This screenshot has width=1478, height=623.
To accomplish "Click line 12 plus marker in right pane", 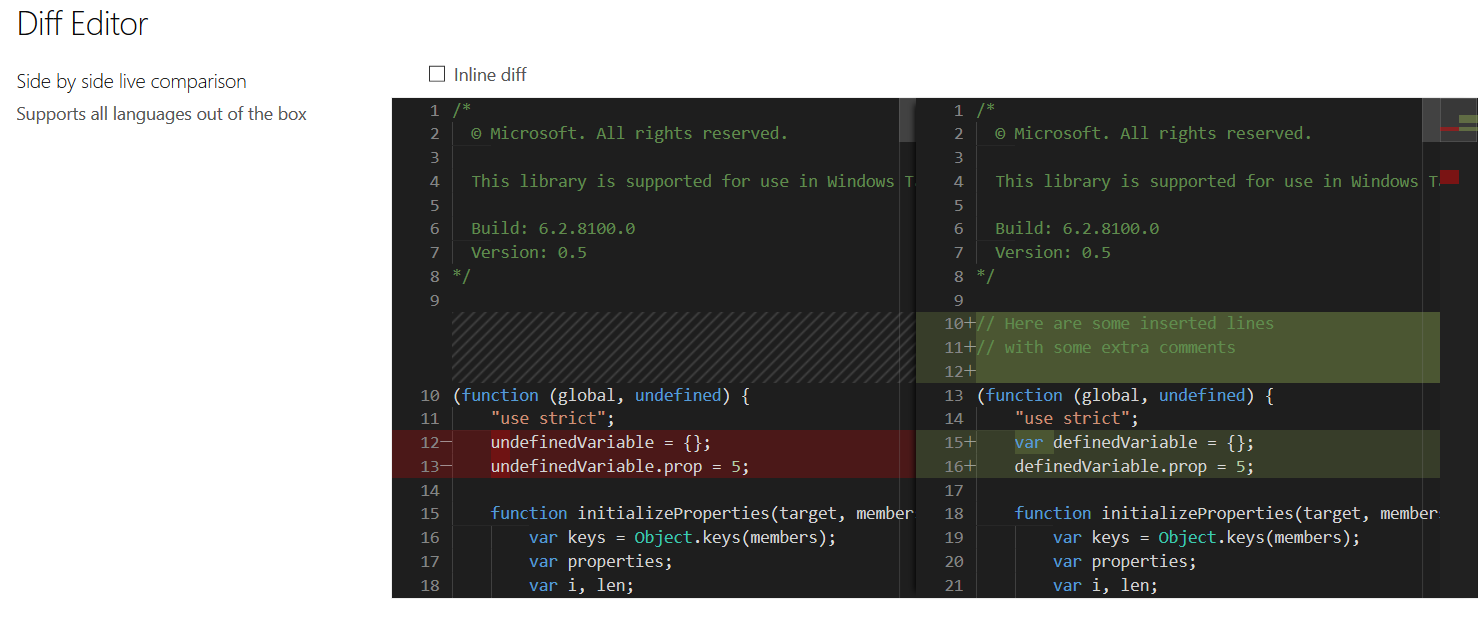I will click(970, 371).
